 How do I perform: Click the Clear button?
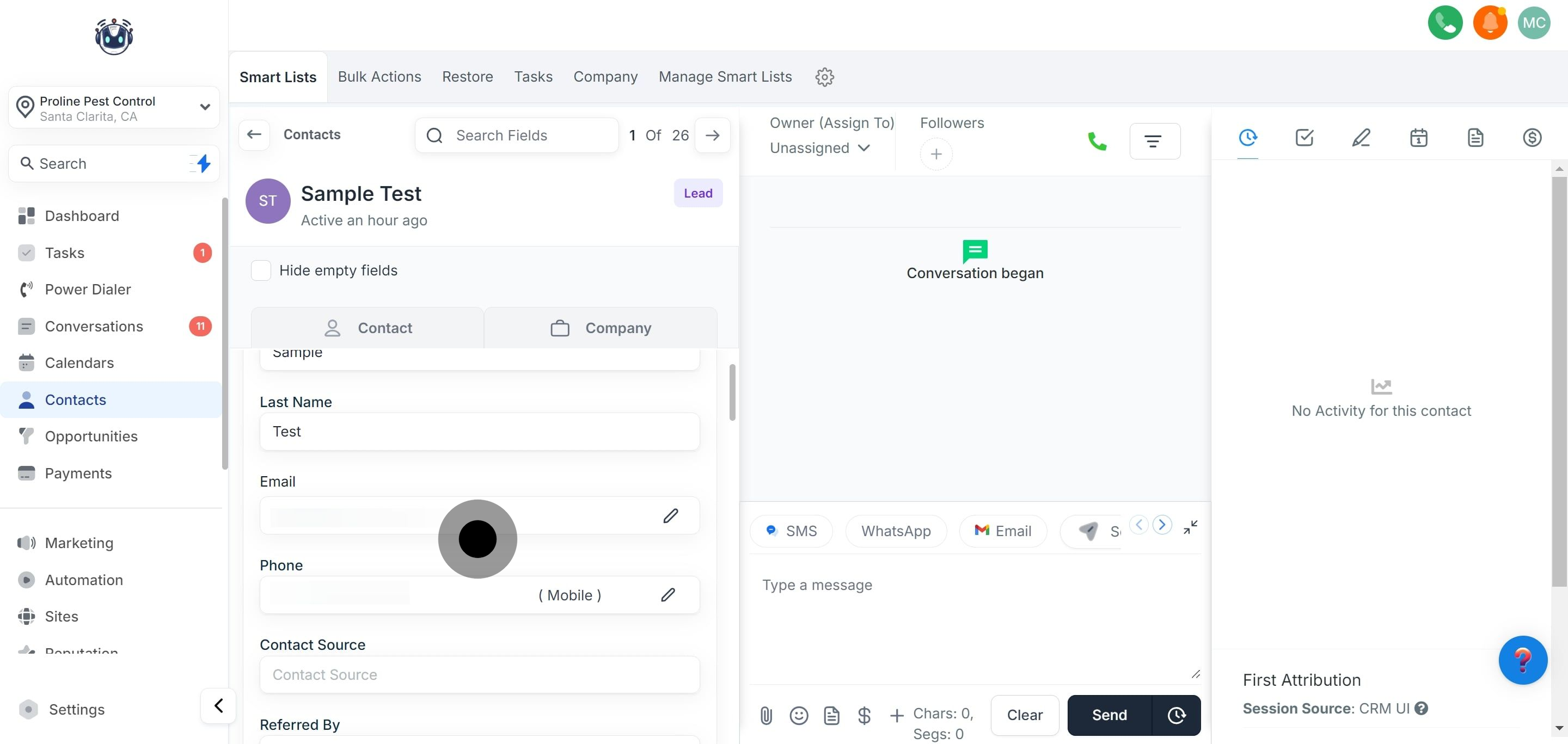pyautogui.click(x=1025, y=715)
